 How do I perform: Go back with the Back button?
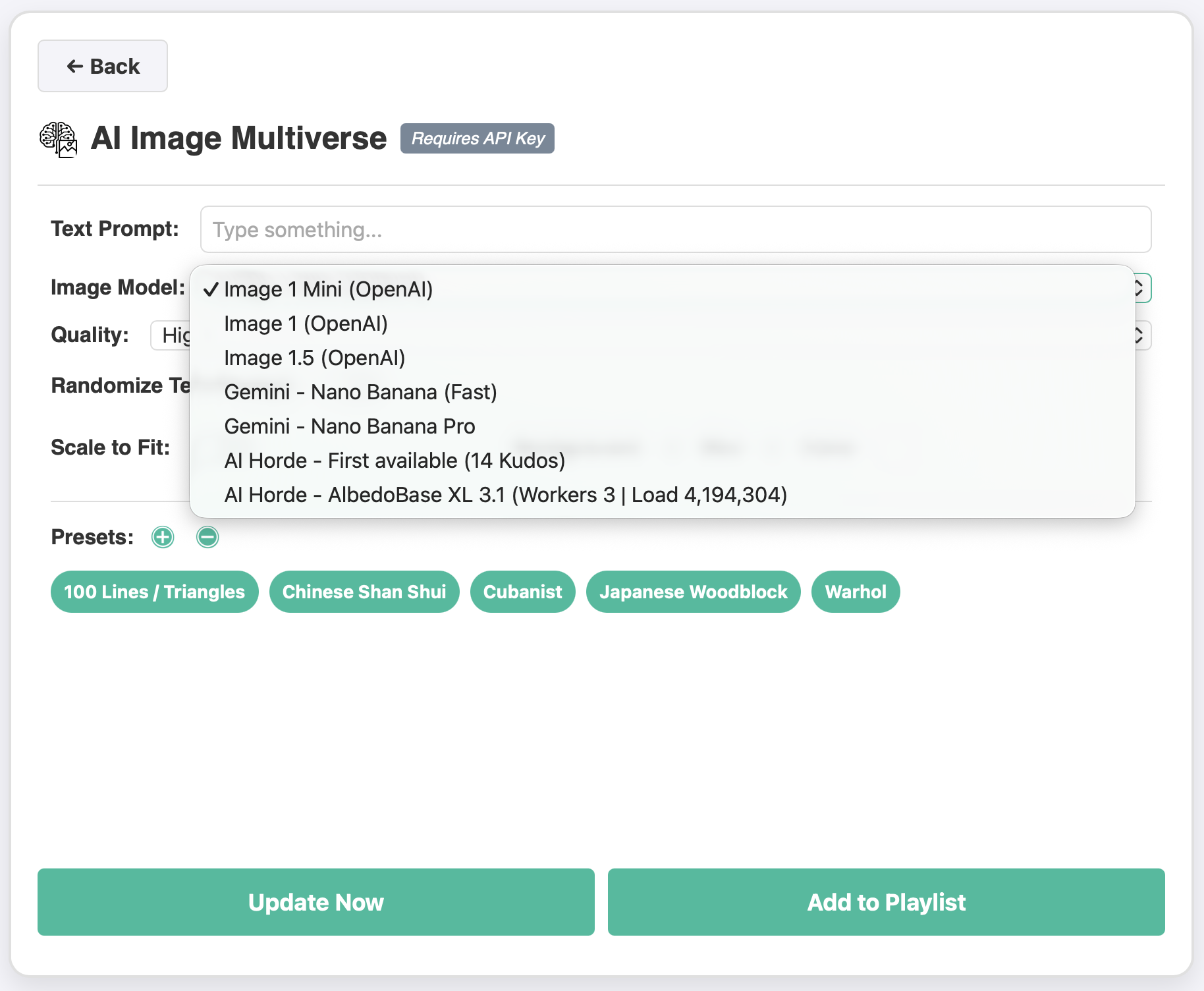103,66
